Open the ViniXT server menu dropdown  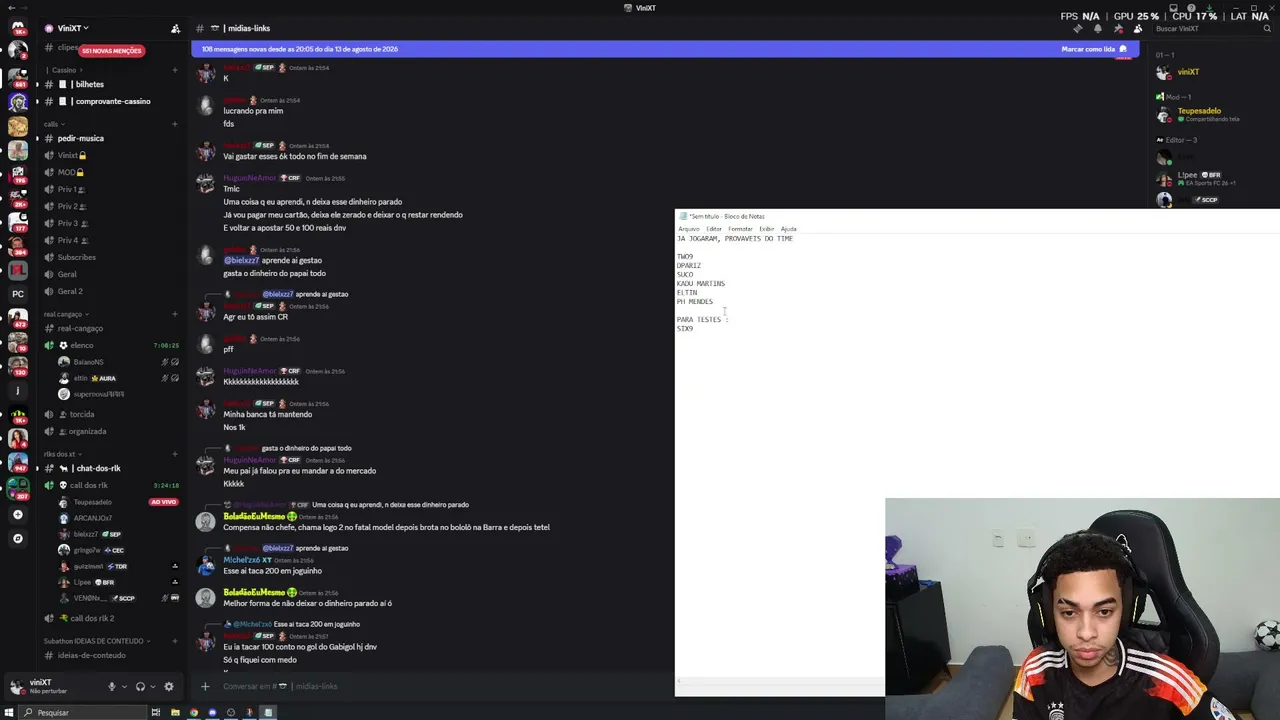[x=73, y=28]
